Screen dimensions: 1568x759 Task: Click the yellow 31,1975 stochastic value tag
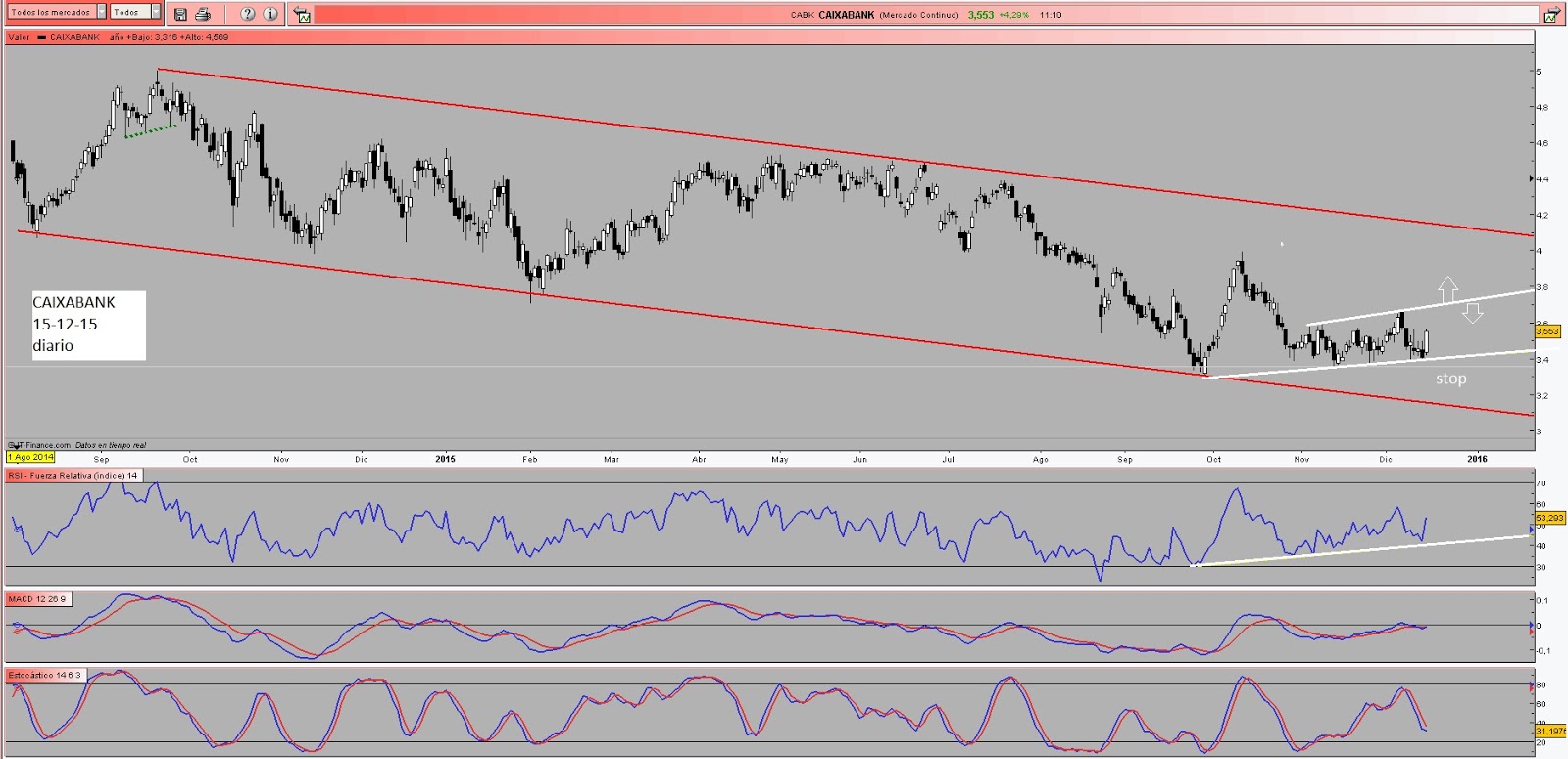pyautogui.click(x=1550, y=731)
